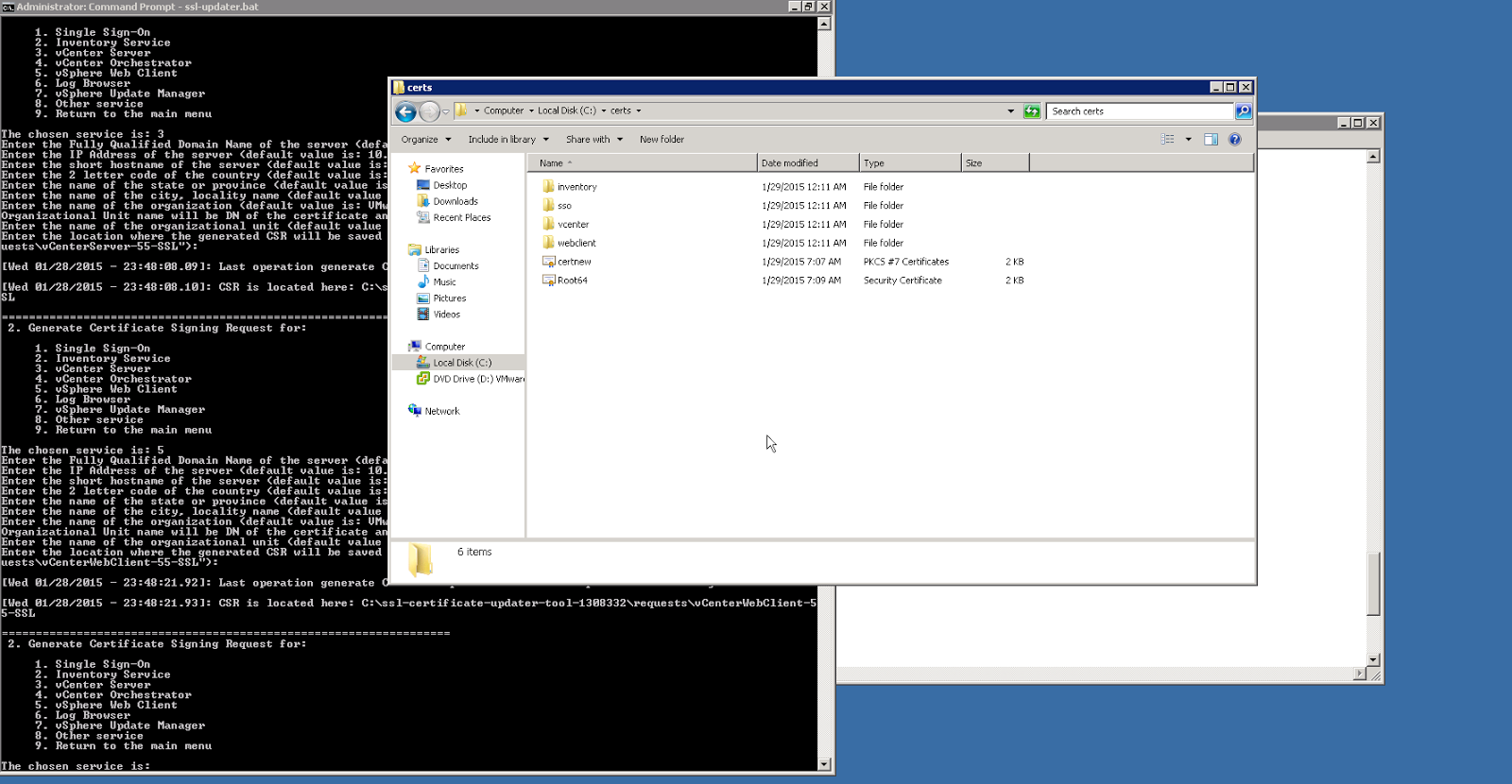Click the refresh button beside the address bar
The width and height of the screenshot is (1512, 784).
(1032, 111)
